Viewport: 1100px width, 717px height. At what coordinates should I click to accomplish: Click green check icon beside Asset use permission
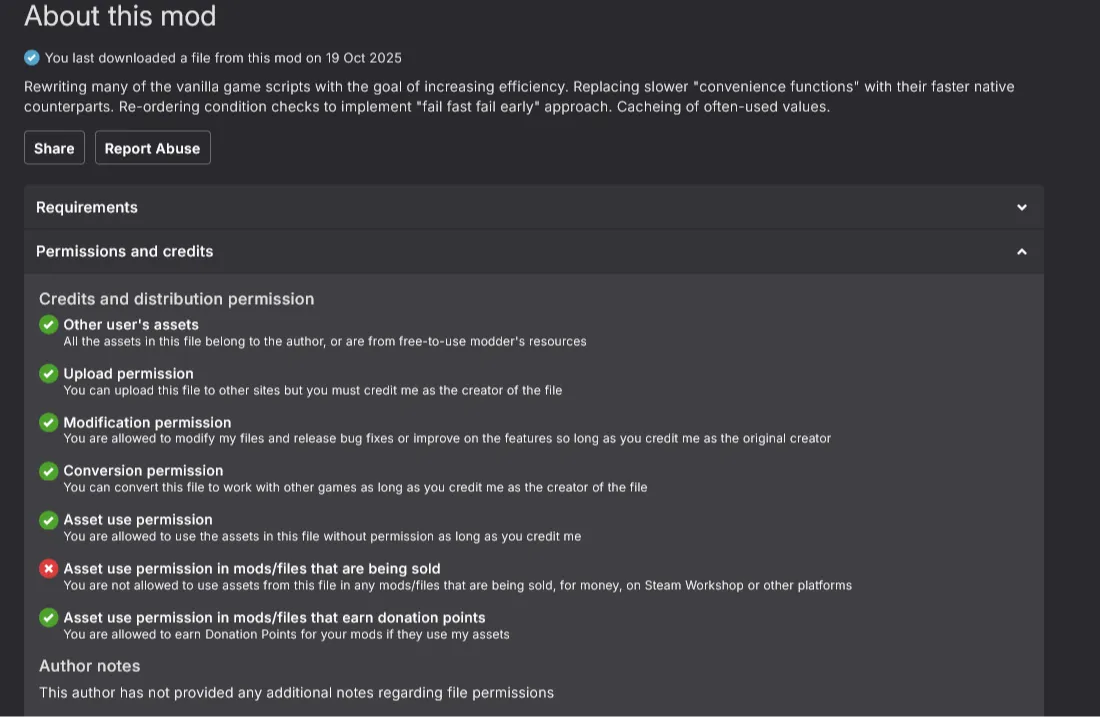48,519
